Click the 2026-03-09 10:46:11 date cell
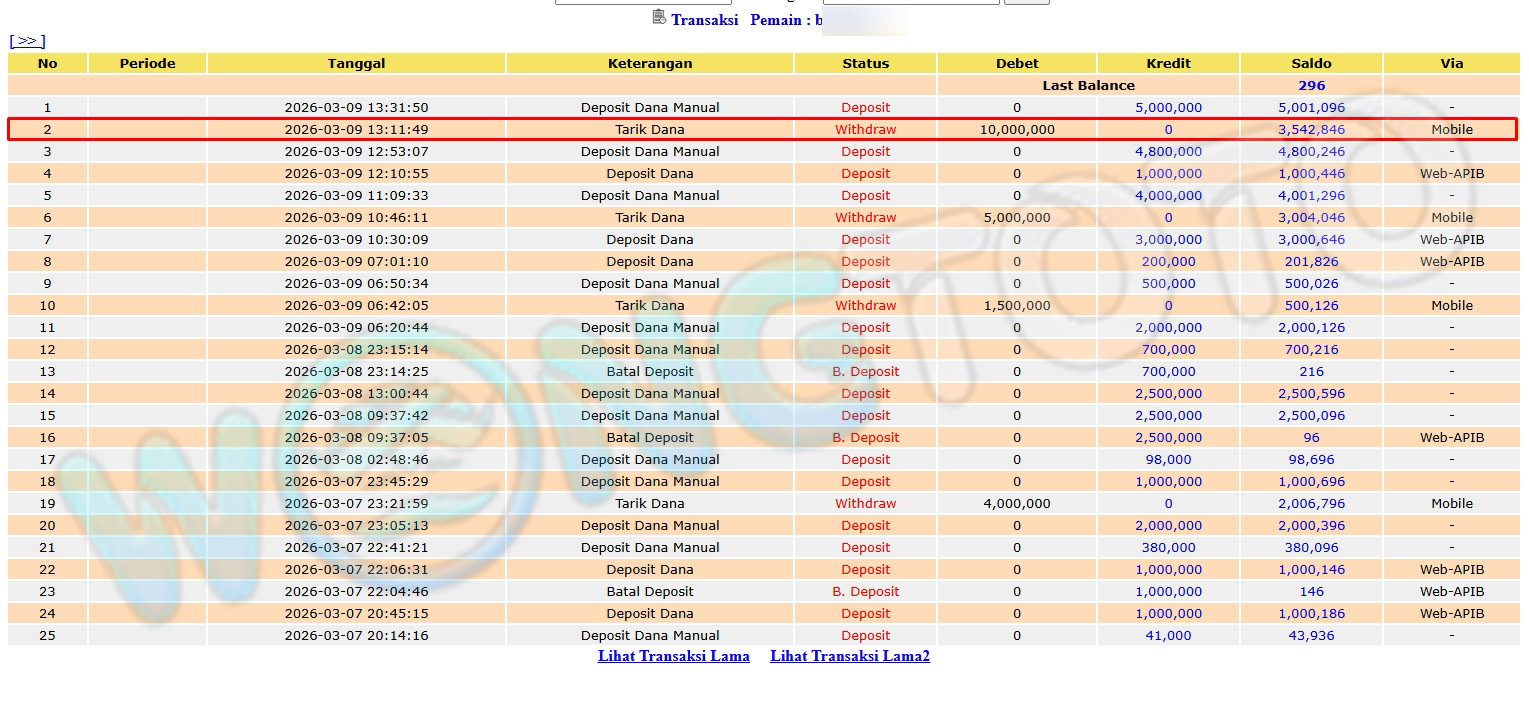The height and width of the screenshot is (714, 1529). [356, 217]
